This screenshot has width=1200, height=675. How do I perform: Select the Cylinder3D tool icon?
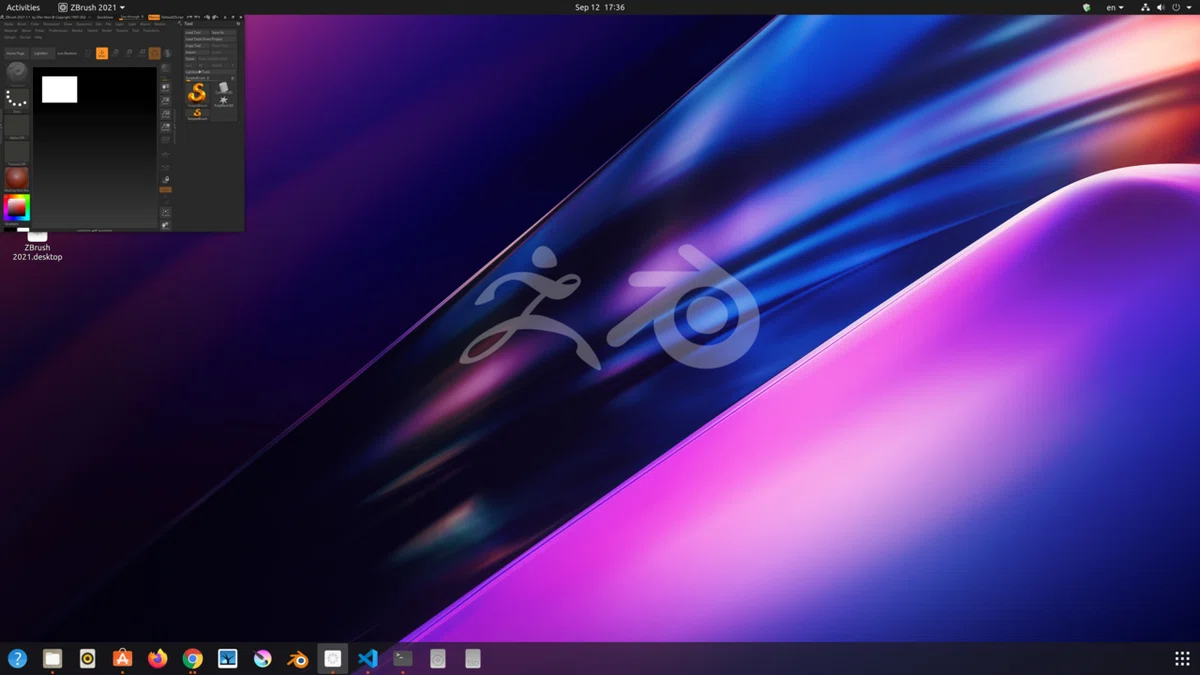click(x=223, y=88)
